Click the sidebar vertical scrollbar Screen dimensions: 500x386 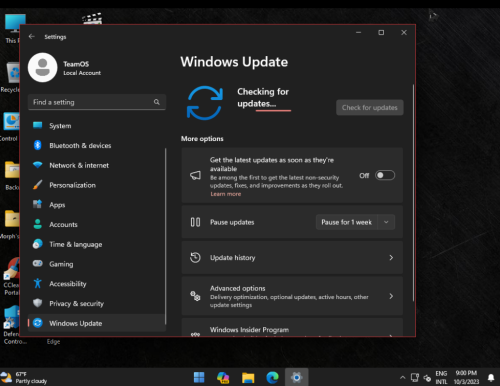click(165, 236)
